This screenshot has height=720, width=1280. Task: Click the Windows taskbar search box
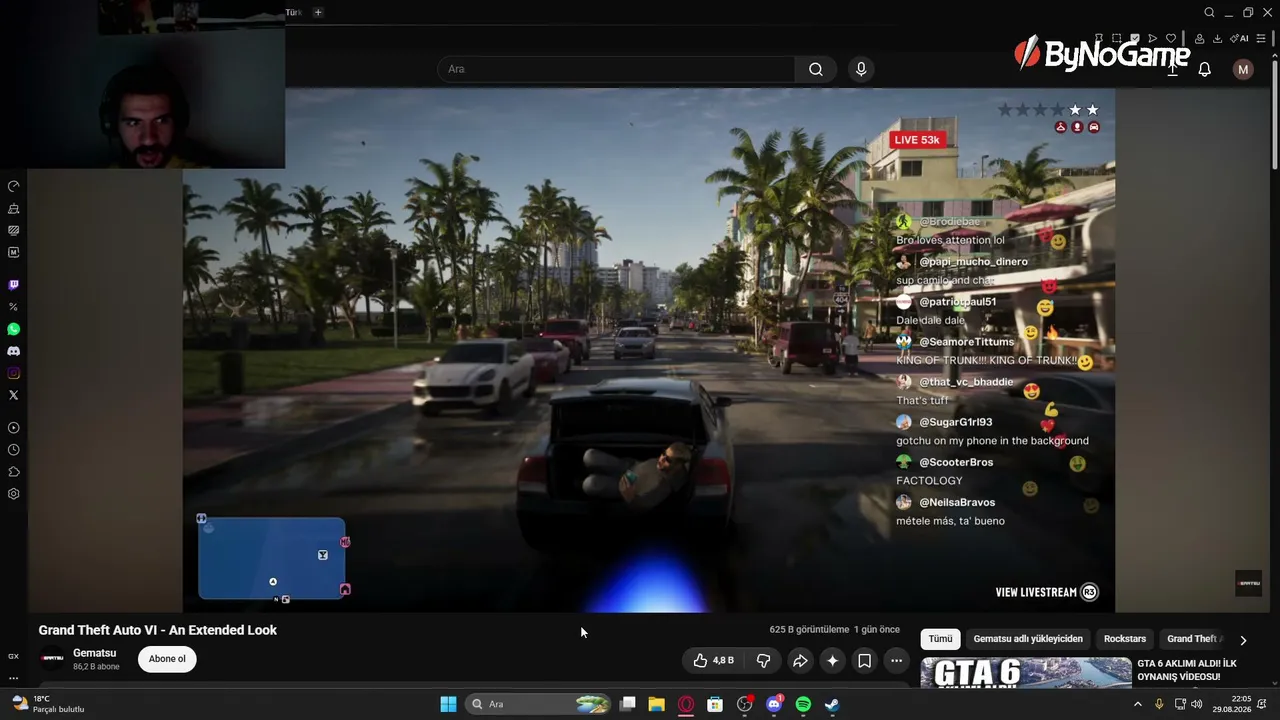point(539,704)
